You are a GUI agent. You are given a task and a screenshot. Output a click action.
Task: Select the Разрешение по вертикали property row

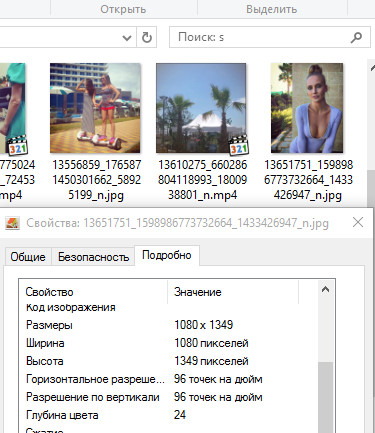click(x=168, y=397)
